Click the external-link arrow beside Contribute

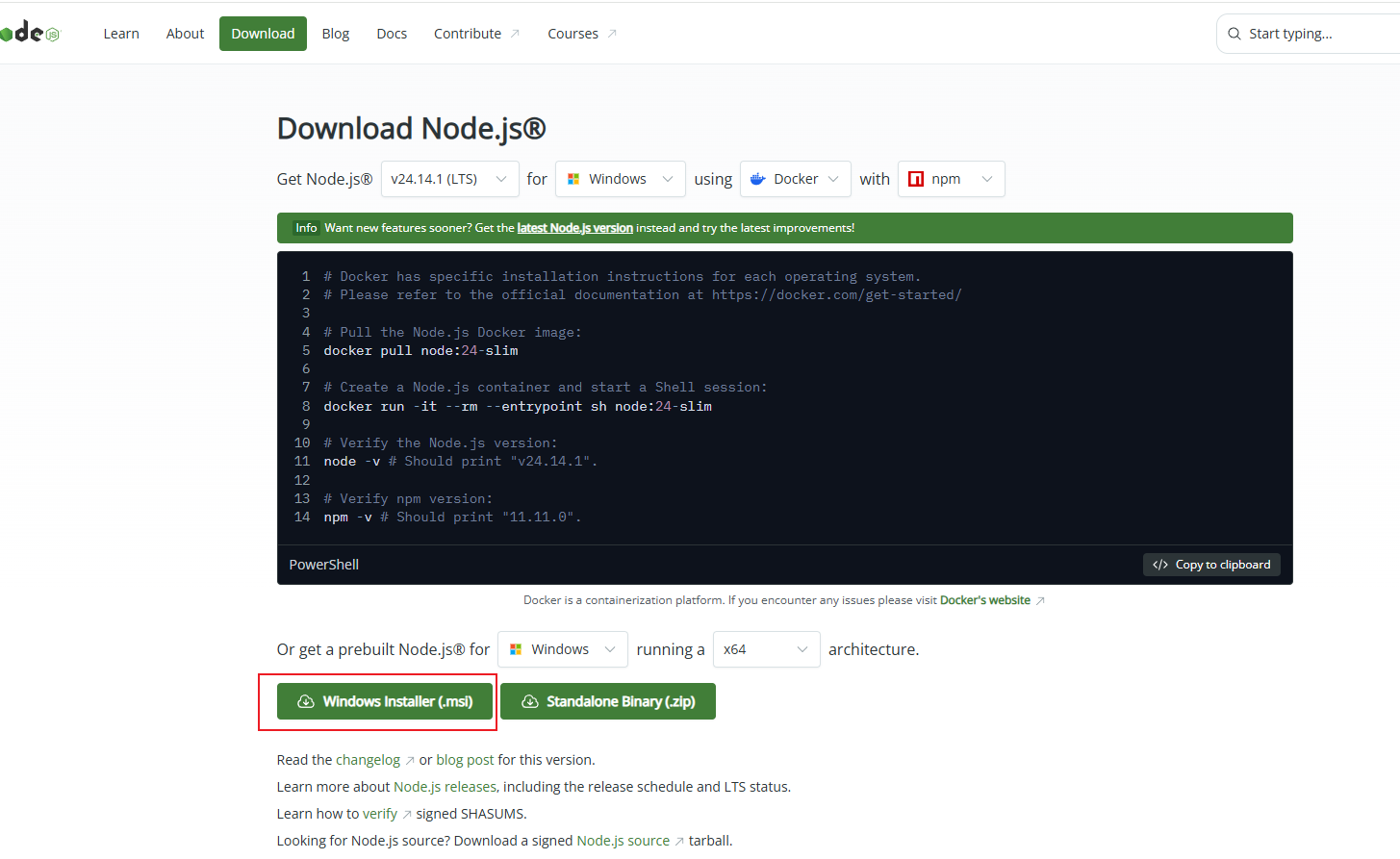click(x=516, y=34)
